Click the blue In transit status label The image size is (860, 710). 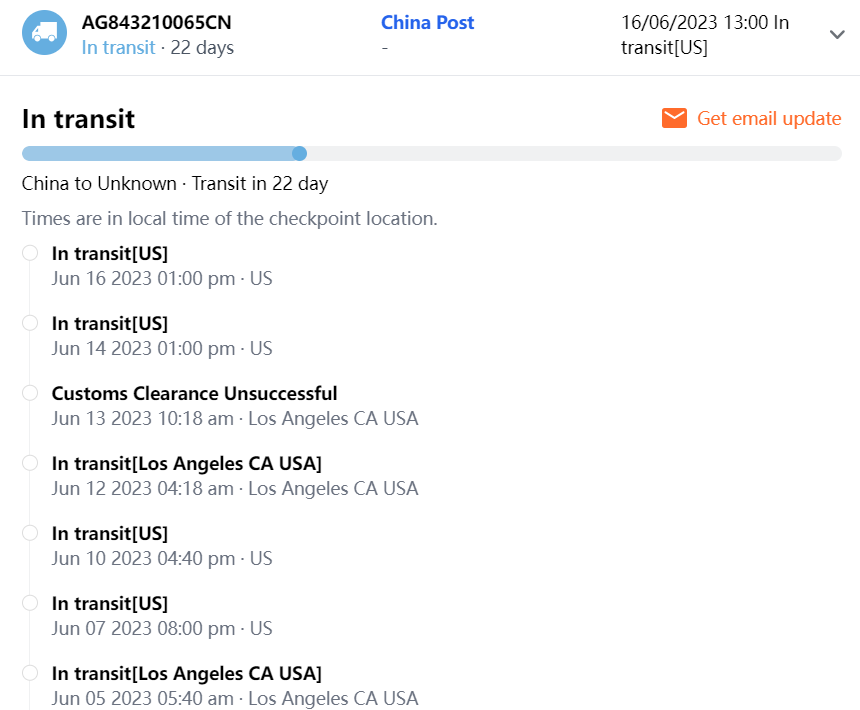pyautogui.click(x=118, y=47)
